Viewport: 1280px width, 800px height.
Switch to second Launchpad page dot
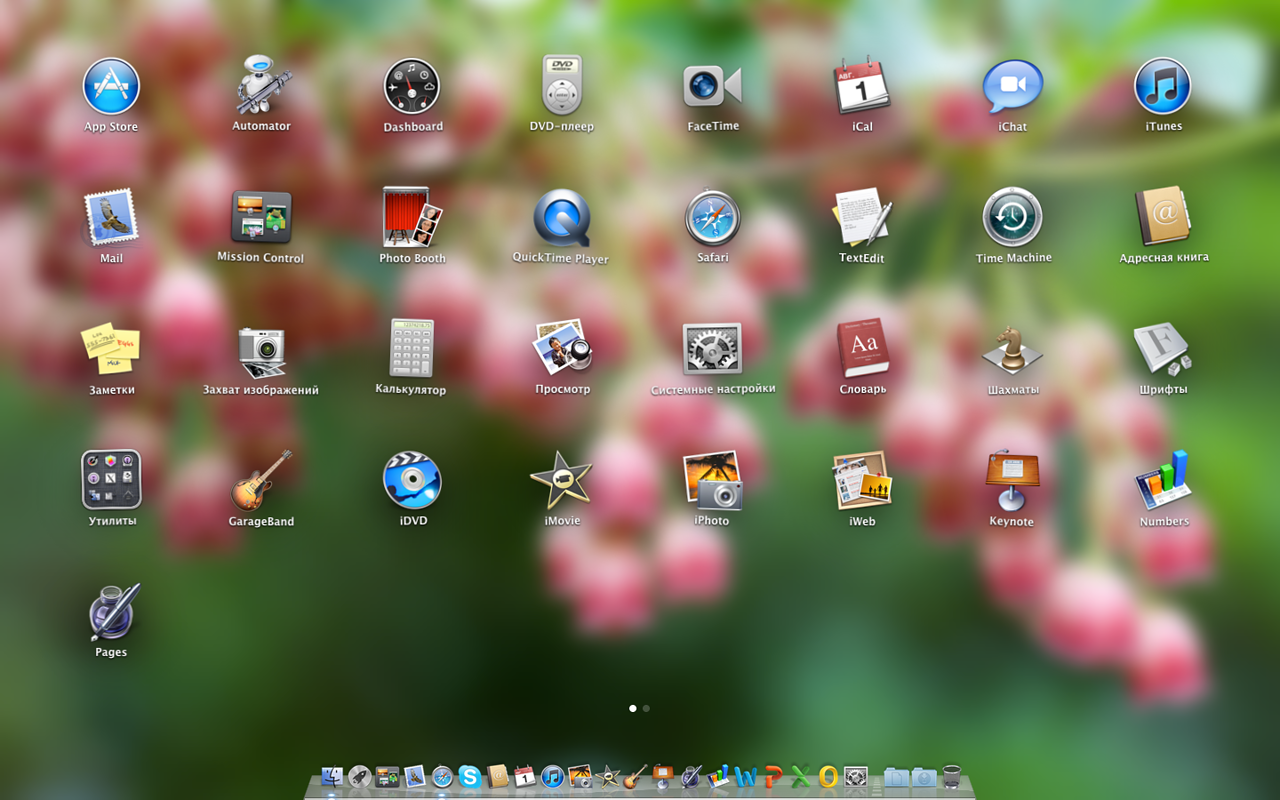(646, 708)
